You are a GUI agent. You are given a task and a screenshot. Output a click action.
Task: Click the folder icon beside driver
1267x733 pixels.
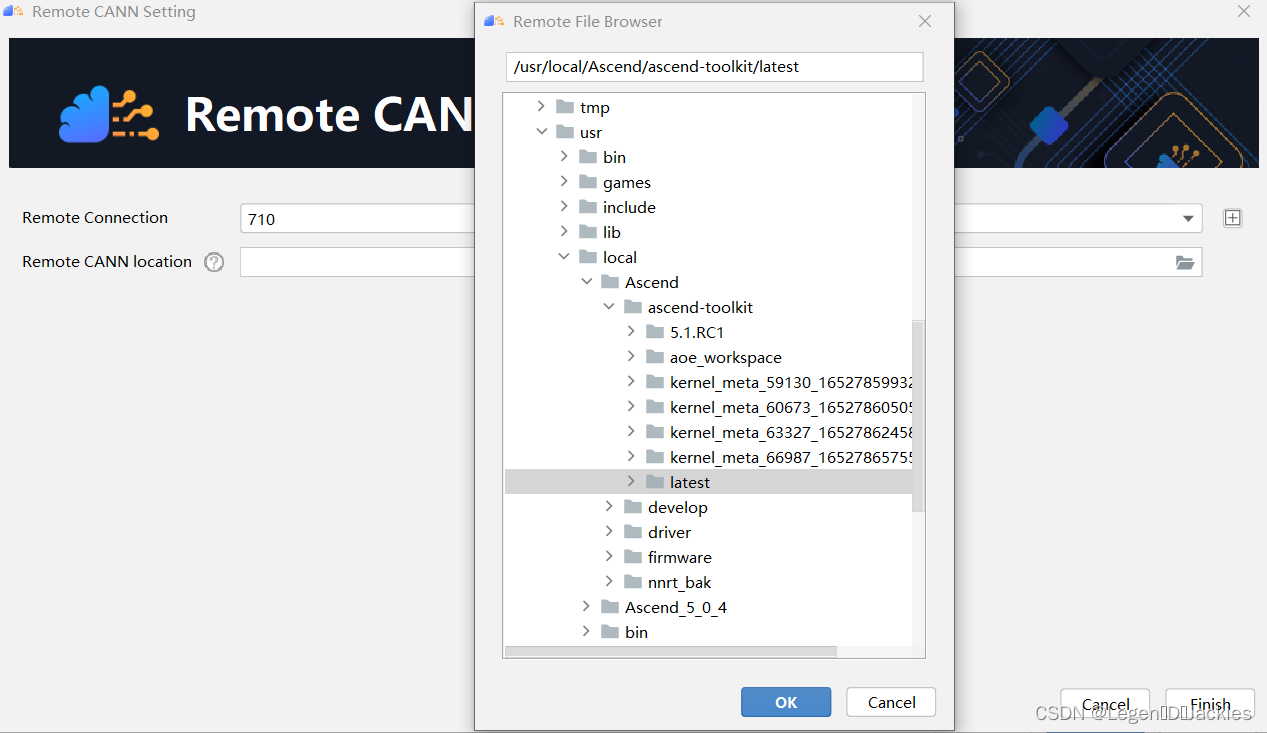click(632, 532)
